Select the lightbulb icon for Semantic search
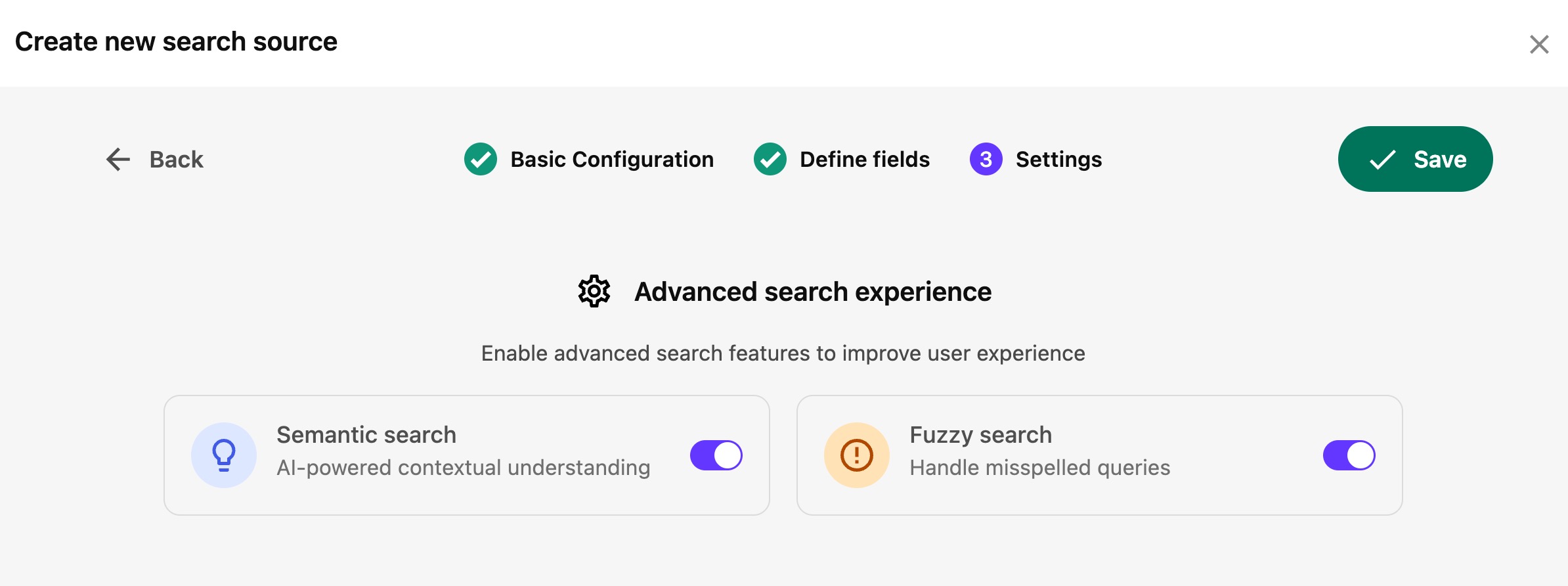This screenshot has width=1568, height=586. (x=224, y=454)
